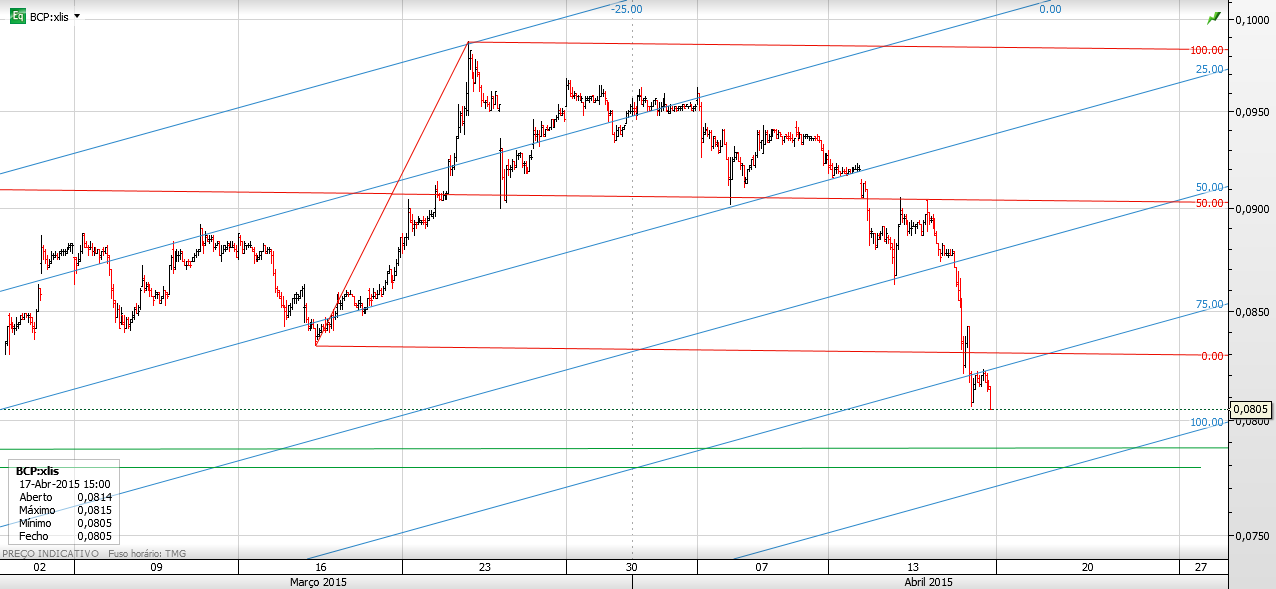Click the blue 75.00 channel label

pyautogui.click(x=1210, y=304)
